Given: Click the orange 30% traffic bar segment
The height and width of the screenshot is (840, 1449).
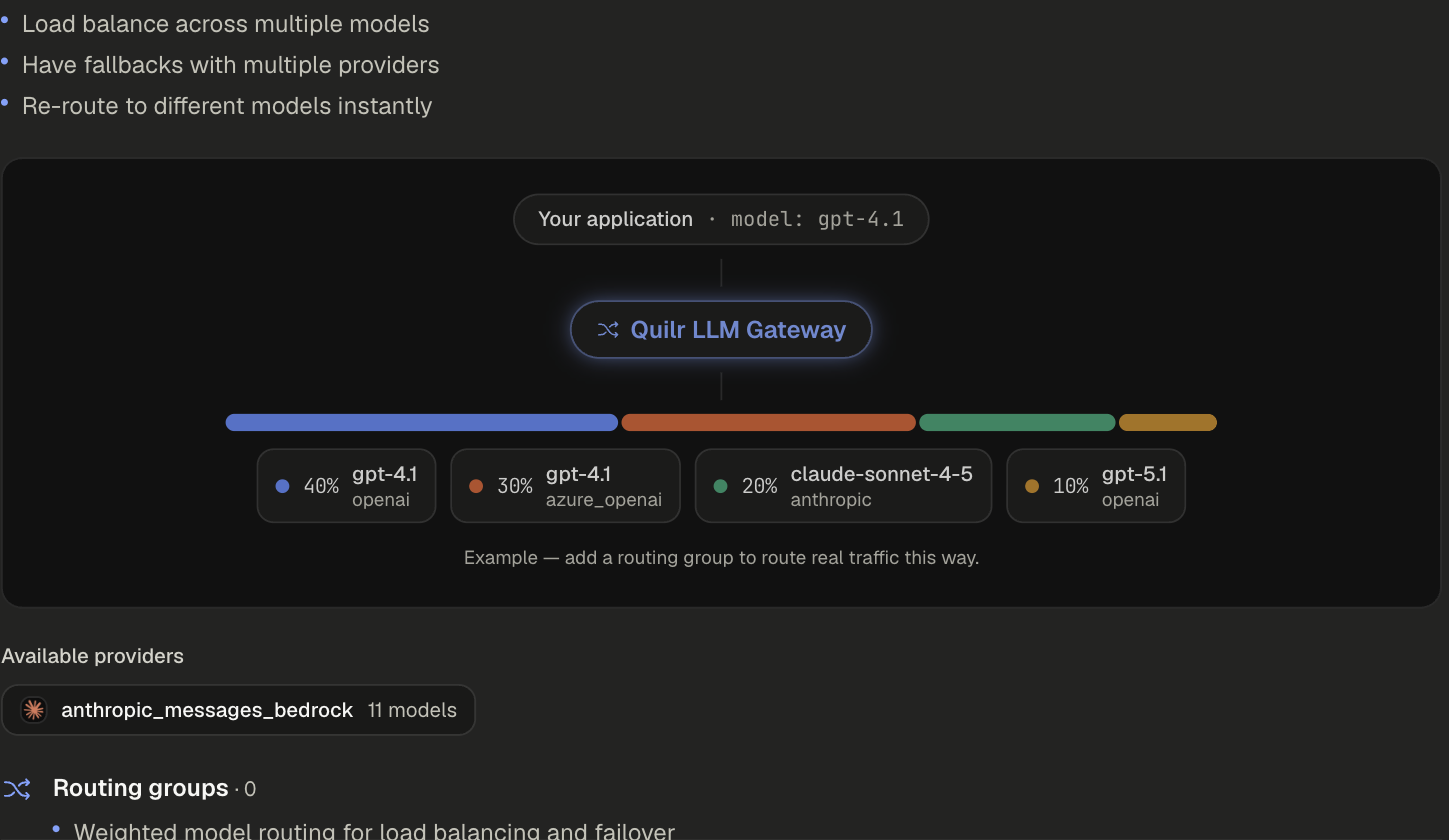Looking at the screenshot, I should tap(769, 422).
